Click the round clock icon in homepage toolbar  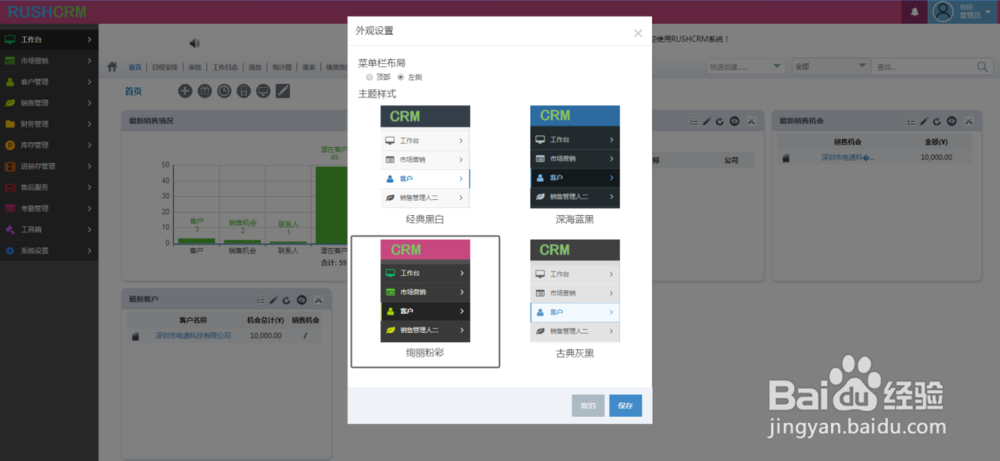point(224,91)
